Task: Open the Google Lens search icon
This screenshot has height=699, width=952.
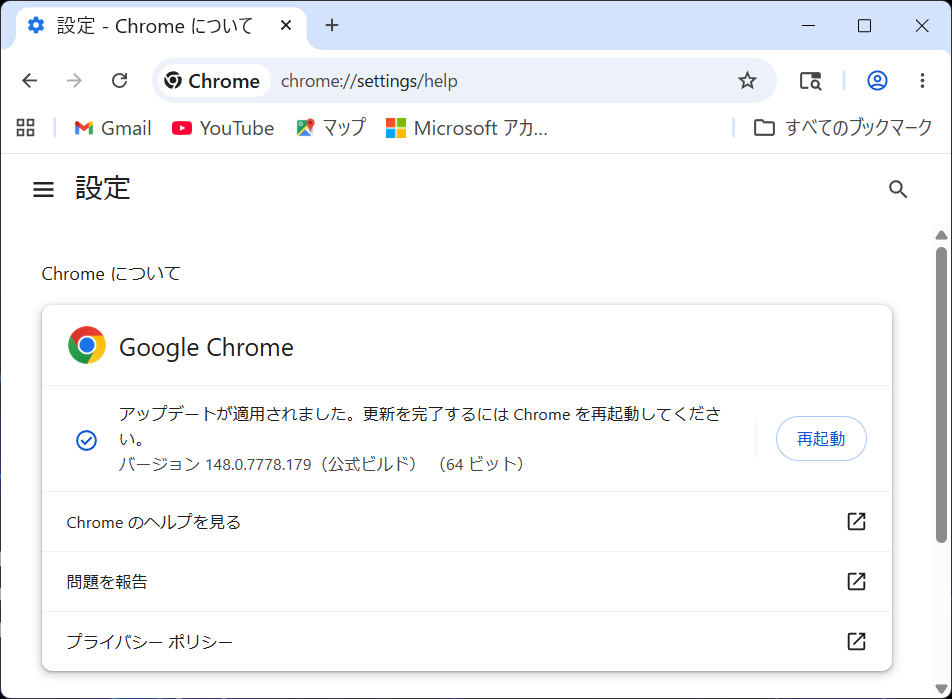Action: click(x=810, y=81)
